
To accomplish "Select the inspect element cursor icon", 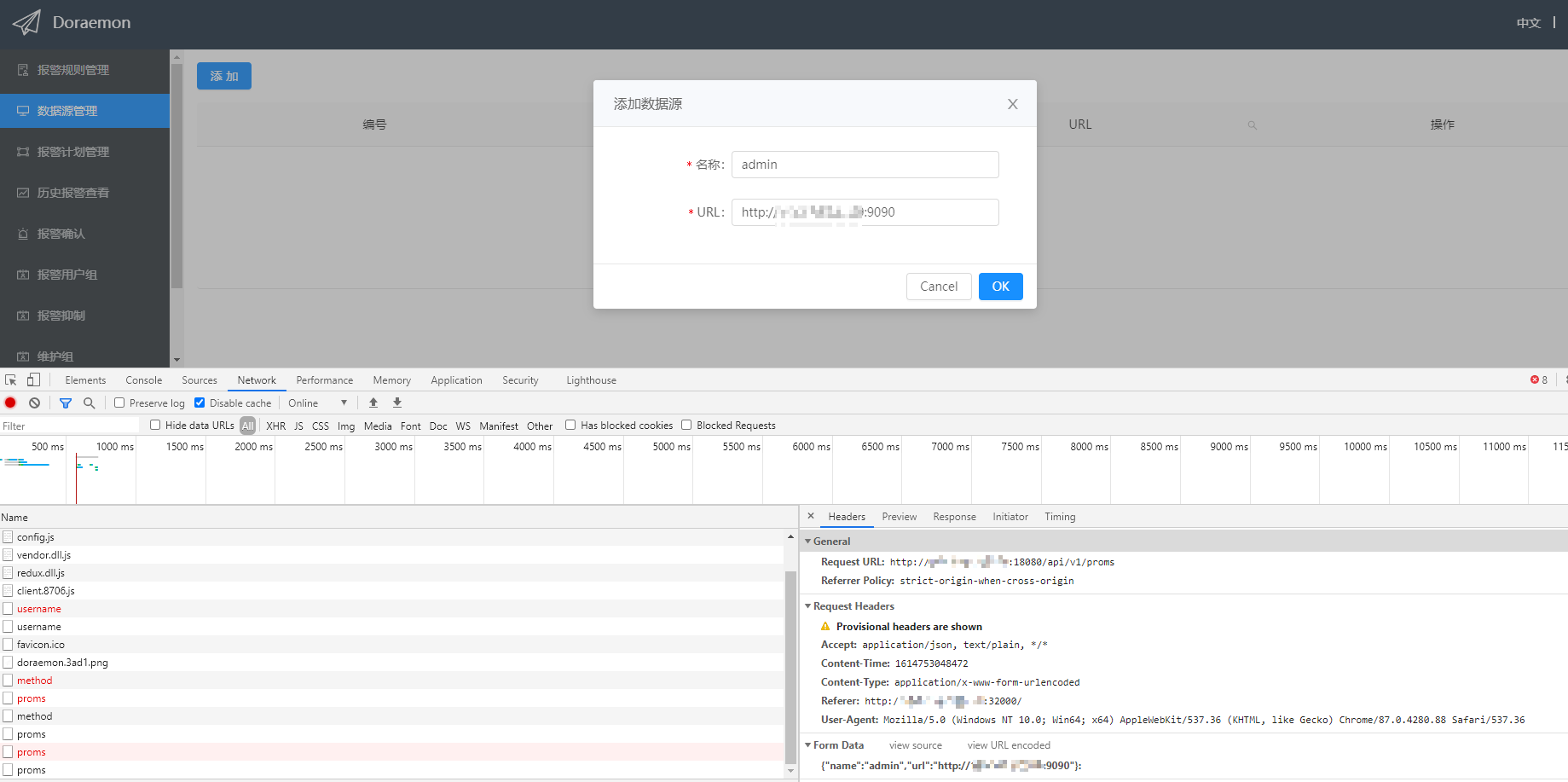I will point(11,379).
